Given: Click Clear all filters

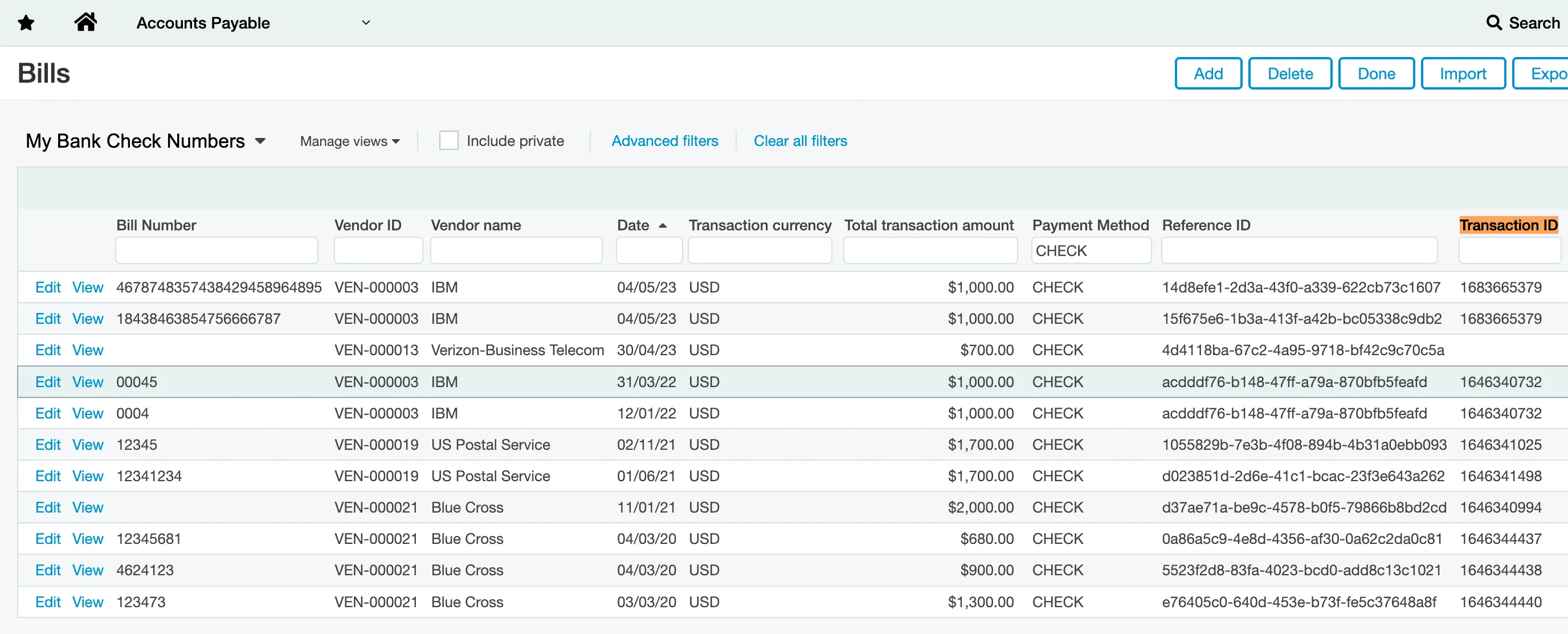Looking at the screenshot, I should coord(800,141).
